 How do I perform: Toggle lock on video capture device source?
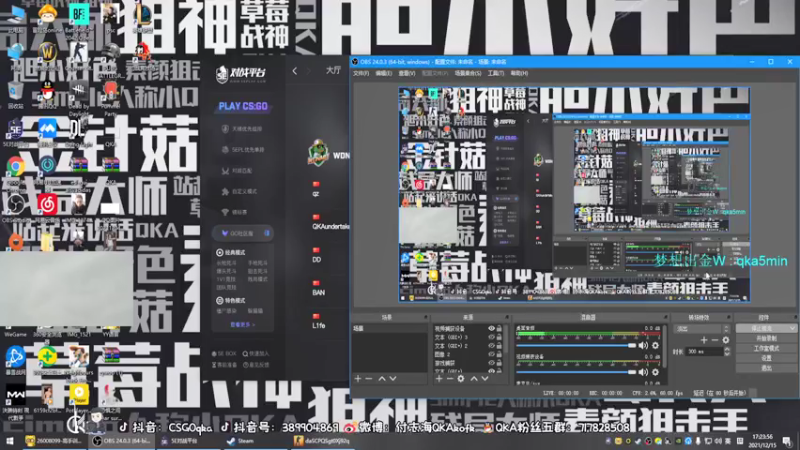tap(499, 329)
